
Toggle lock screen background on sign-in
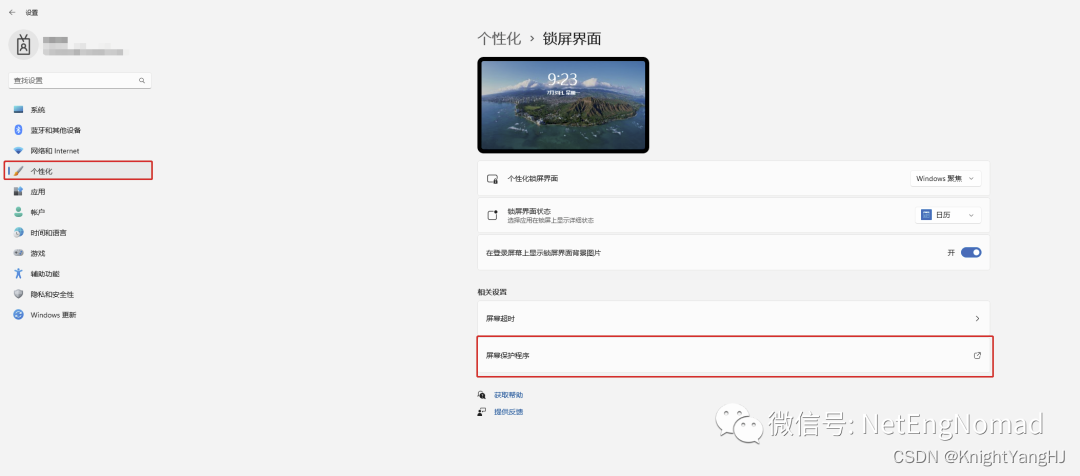(971, 253)
